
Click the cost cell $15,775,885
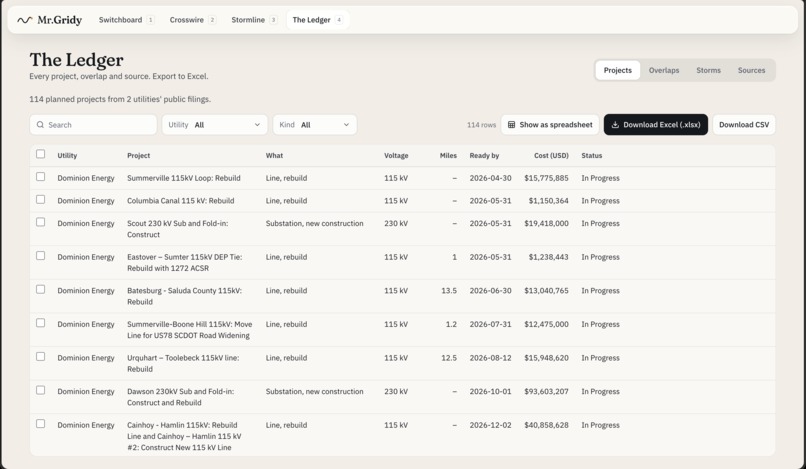coord(546,178)
